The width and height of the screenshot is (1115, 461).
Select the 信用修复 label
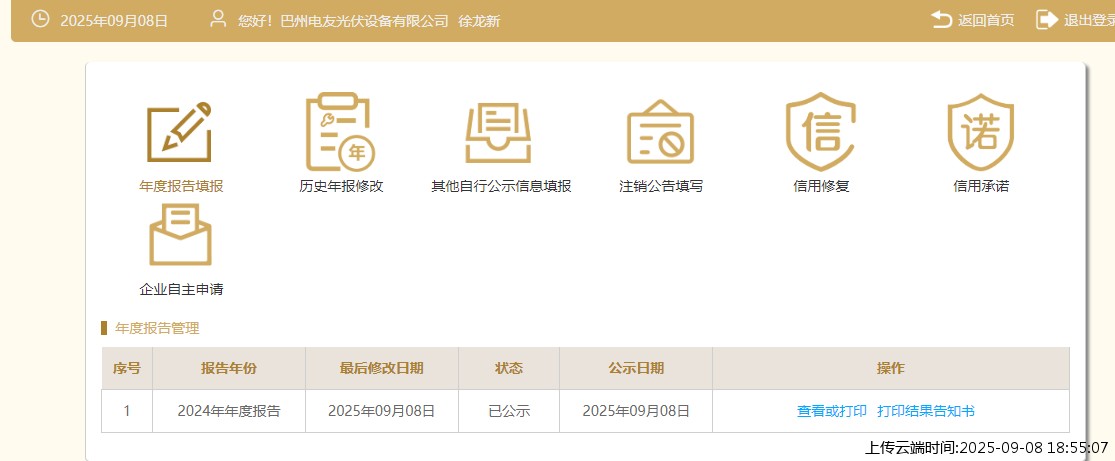[821, 187]
